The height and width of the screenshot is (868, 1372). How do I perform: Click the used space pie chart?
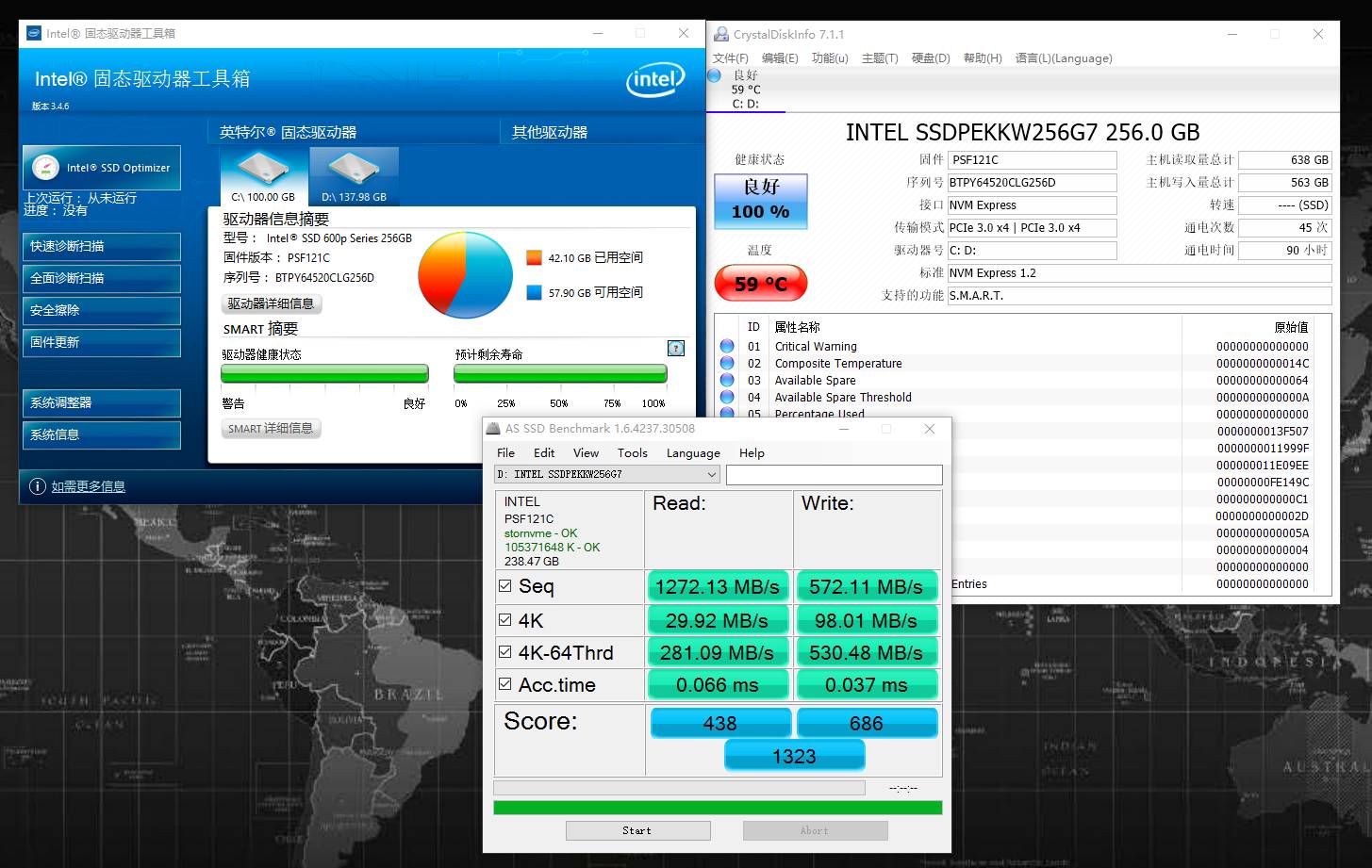point(465,274)
